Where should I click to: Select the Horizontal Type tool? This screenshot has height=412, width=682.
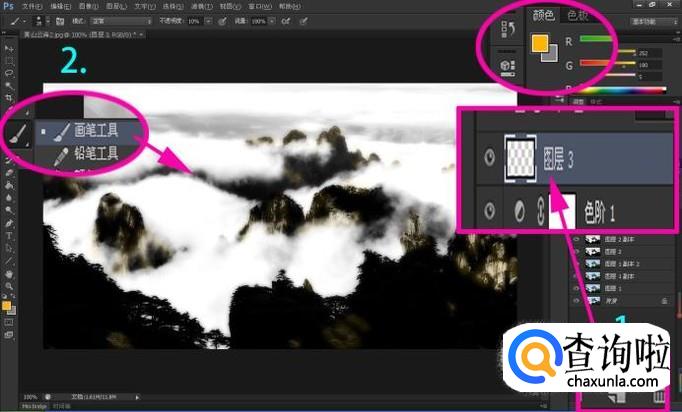point(9,236)
